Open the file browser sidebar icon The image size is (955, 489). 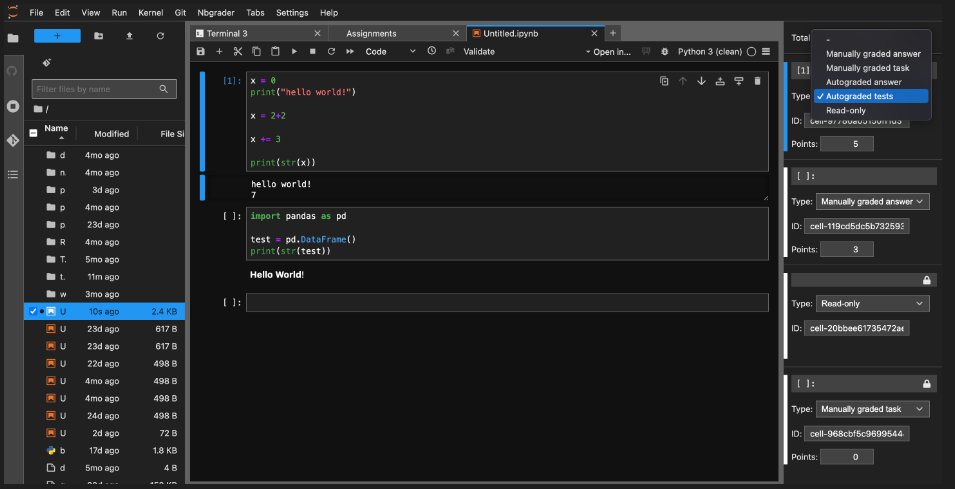click(x=13, y=38)
